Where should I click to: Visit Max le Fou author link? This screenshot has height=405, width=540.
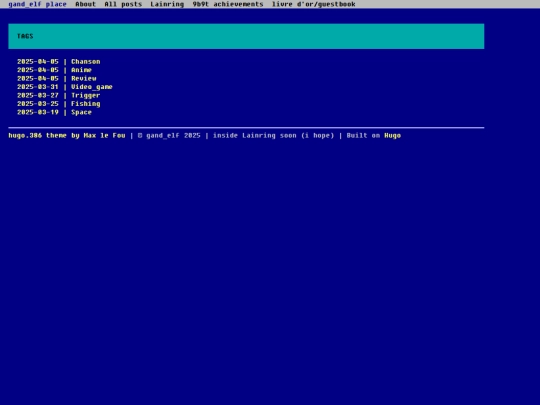click(104, 135)
